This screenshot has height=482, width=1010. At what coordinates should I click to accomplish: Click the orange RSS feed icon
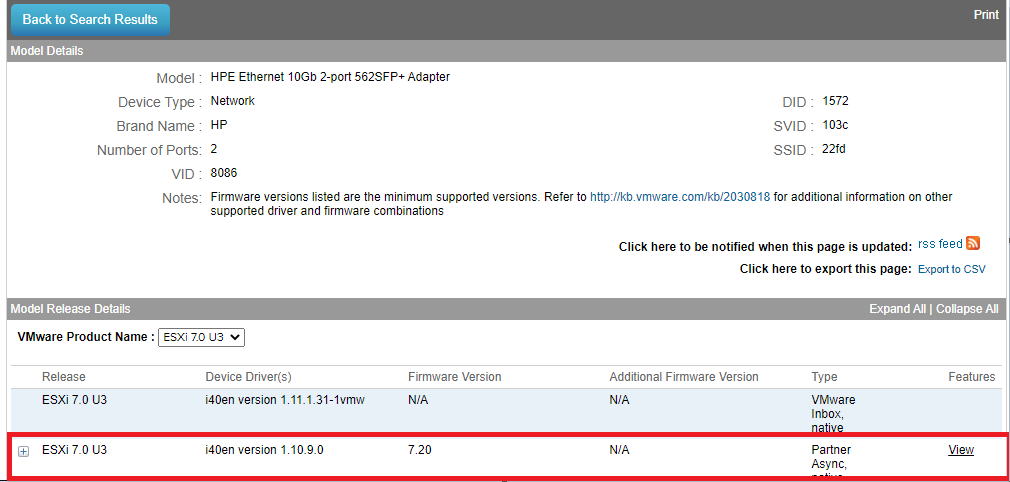tap(973, 243)
